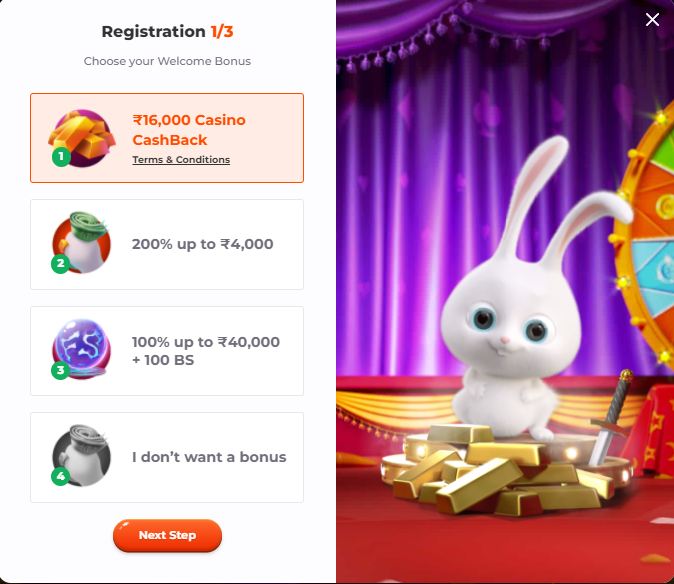Viewport: 674px width, 584px height.
Task: Select I don't want a bonus
Action: tap(167, 458)
